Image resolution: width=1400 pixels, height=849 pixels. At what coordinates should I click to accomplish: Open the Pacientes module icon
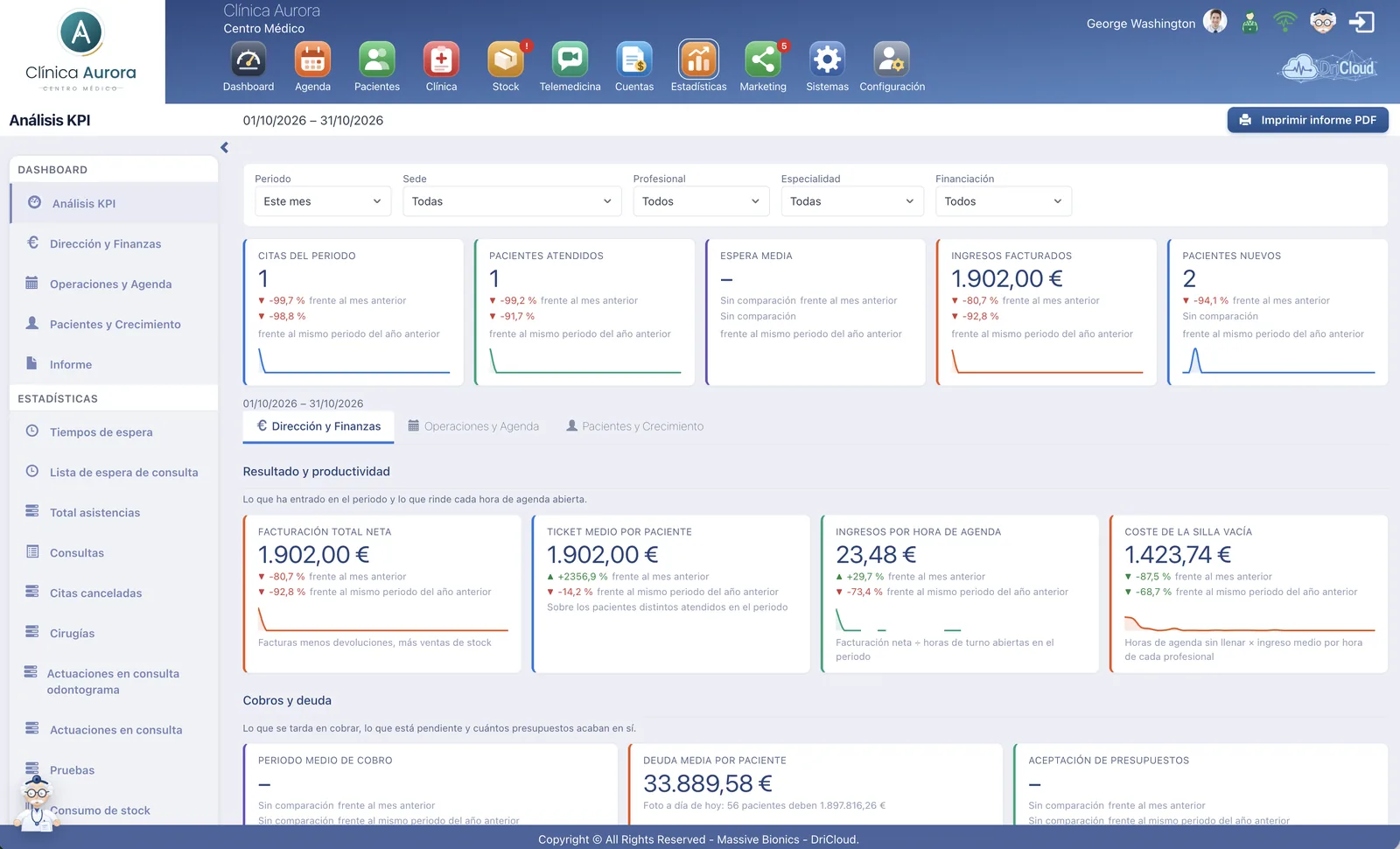pyautogui.click(x=377, y=60)
